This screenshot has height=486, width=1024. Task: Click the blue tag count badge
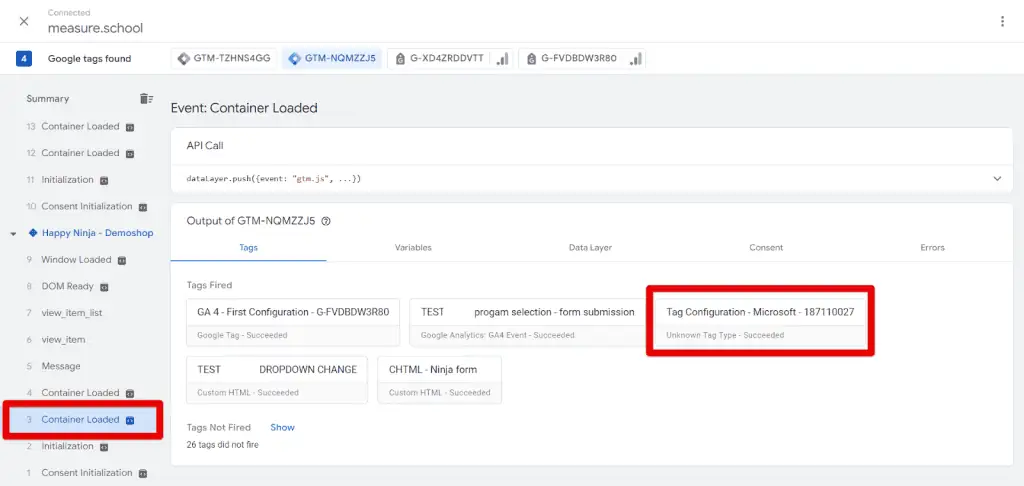point(24,59)
